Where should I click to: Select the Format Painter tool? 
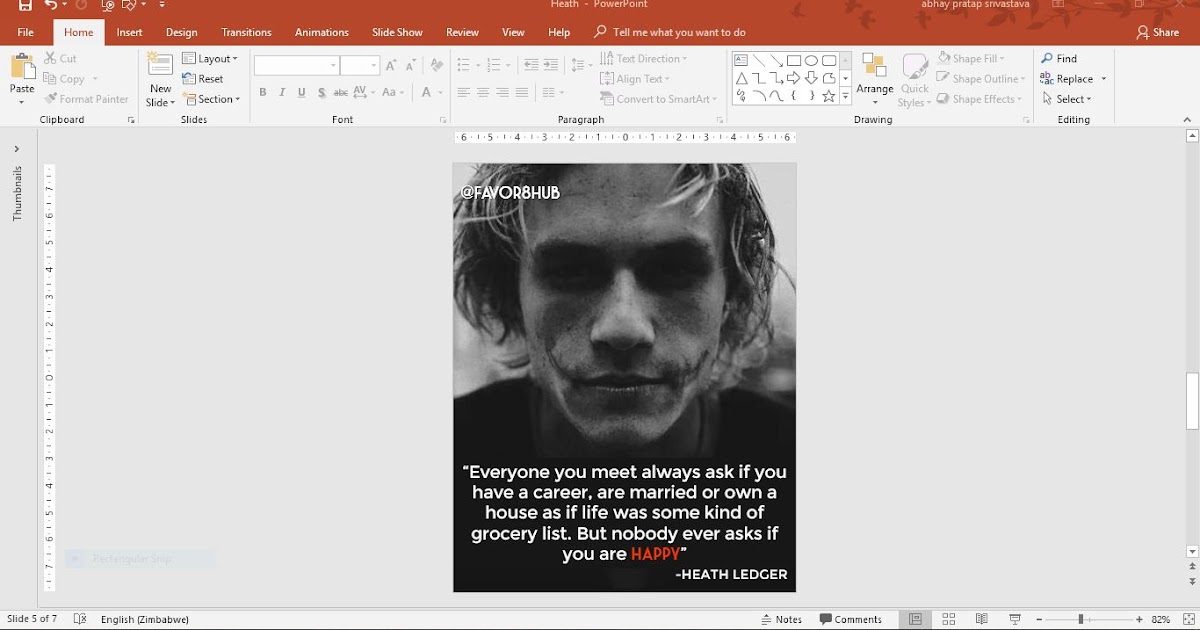point(87,99)
